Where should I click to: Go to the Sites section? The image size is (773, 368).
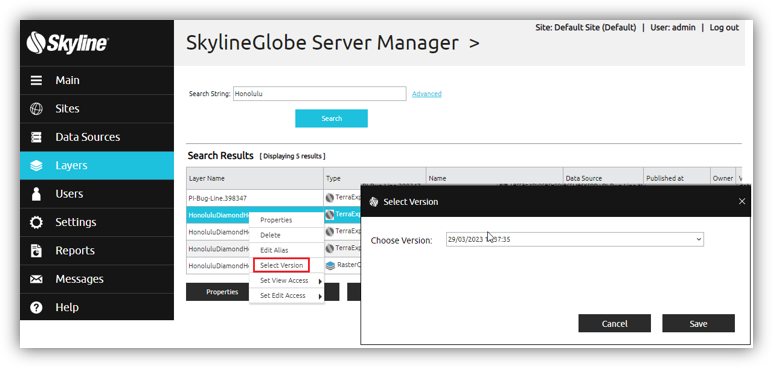(97, 109)
